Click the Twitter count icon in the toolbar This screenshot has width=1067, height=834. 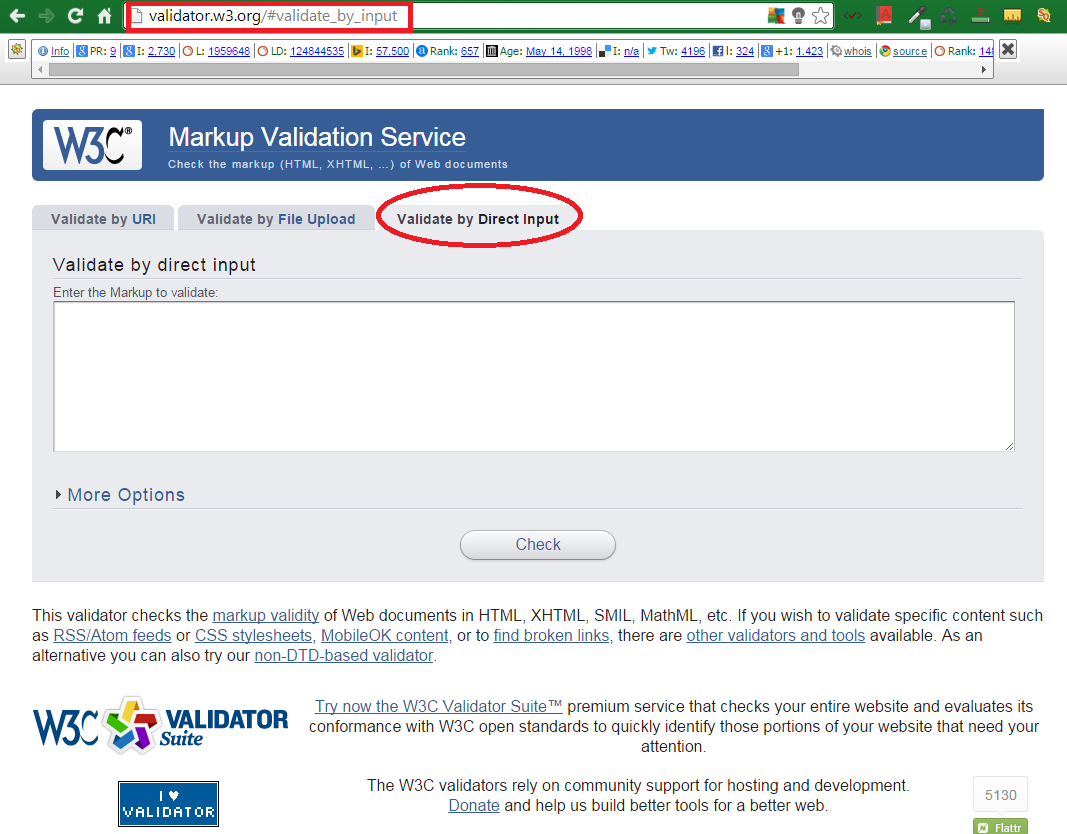[x=650, y=50]
